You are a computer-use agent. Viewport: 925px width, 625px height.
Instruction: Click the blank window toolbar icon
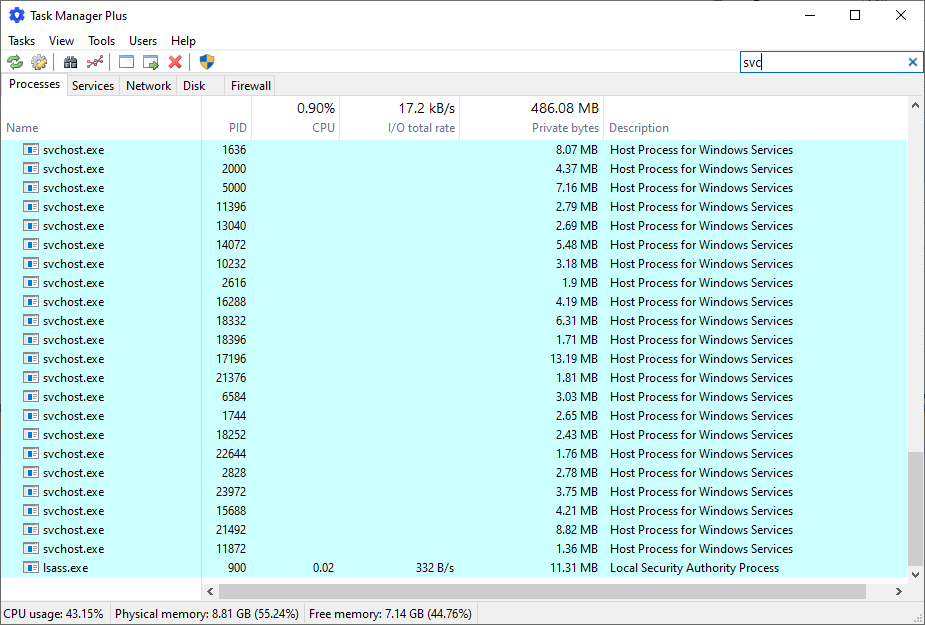click(x=126, y=62)
